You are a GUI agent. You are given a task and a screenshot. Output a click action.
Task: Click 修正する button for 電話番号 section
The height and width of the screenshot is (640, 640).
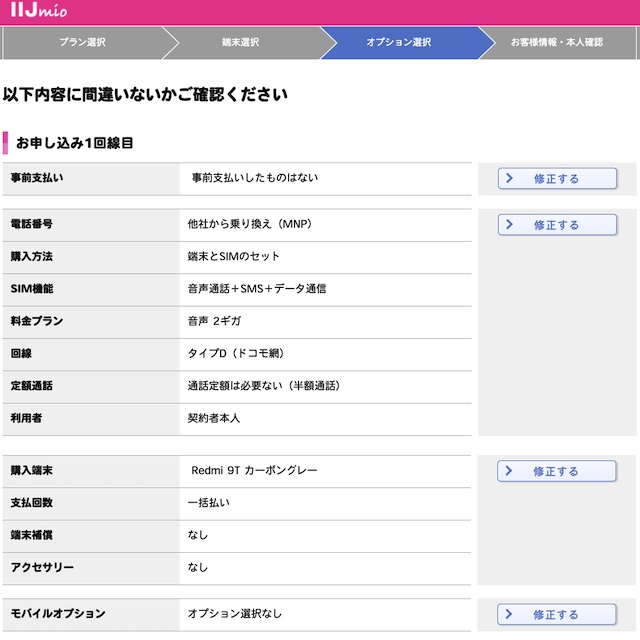(x=557, y=224)
